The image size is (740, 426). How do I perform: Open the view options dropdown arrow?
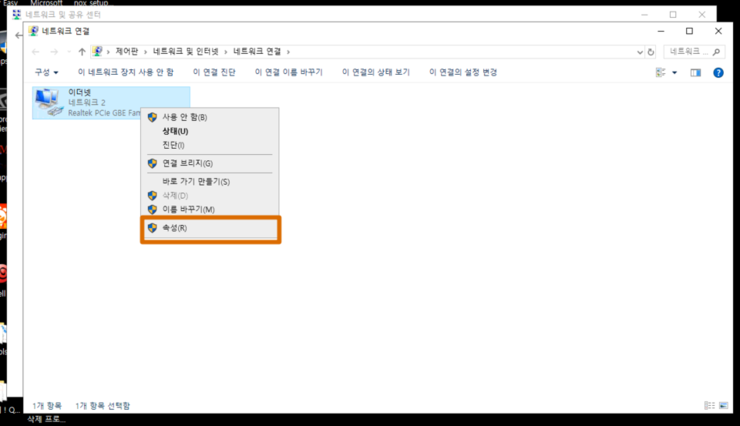[x=674, y=73]
